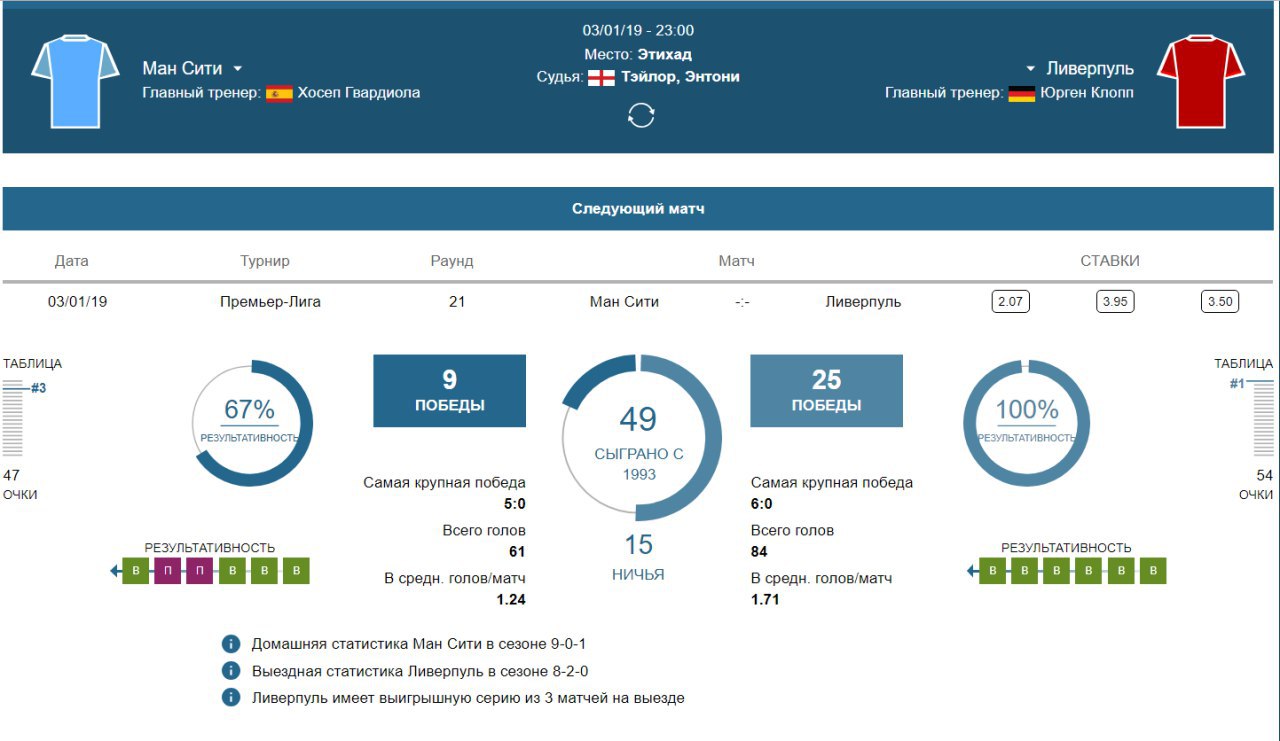Click info icon for Ливерпуль выигрышную серию
This screenshot has width=1280, height=741.
(231, 698)
